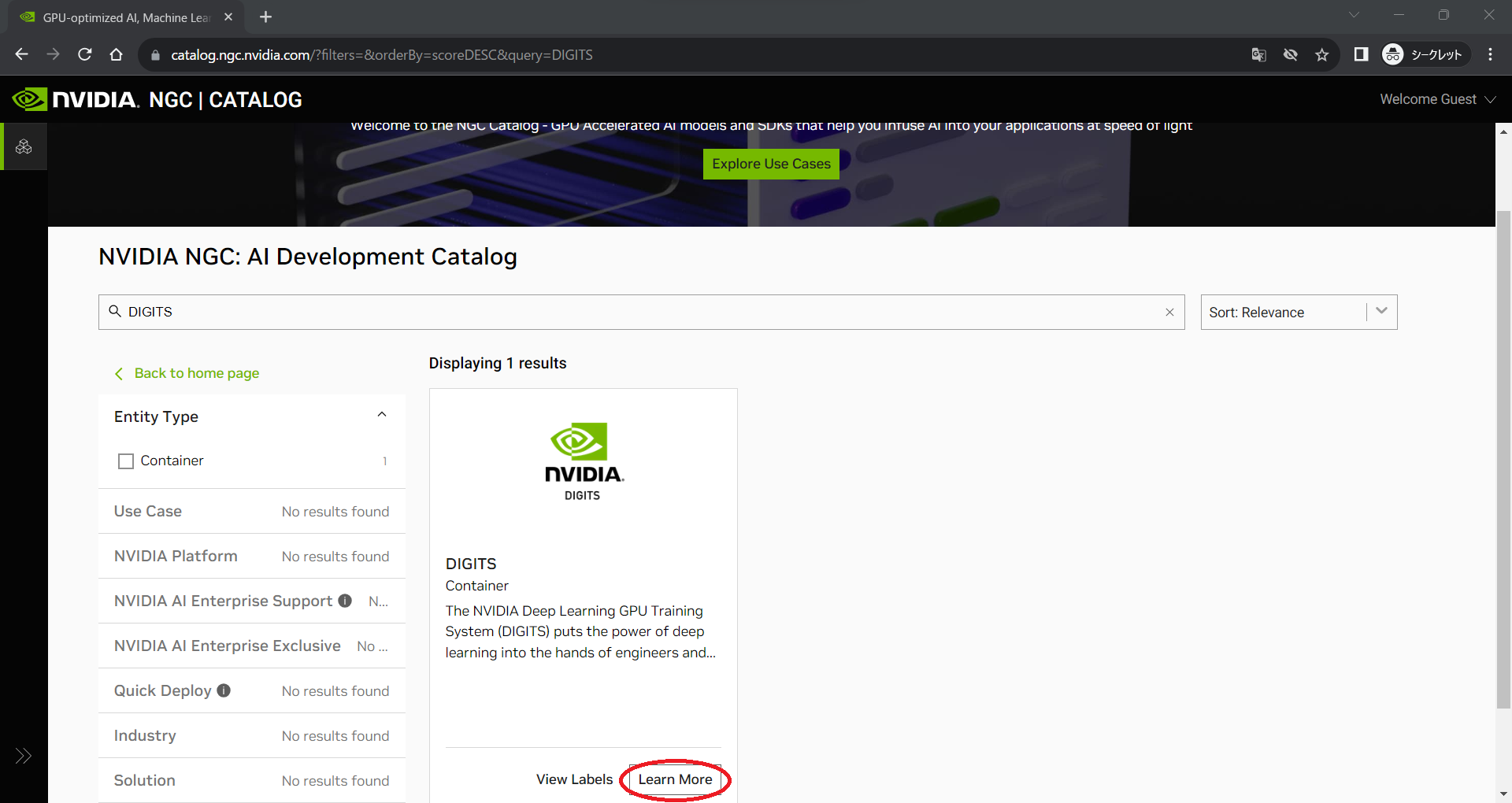Click NGC | CATALOG header text
Image resolution: width=1512 pixels, height=803 pixels.
225,100
